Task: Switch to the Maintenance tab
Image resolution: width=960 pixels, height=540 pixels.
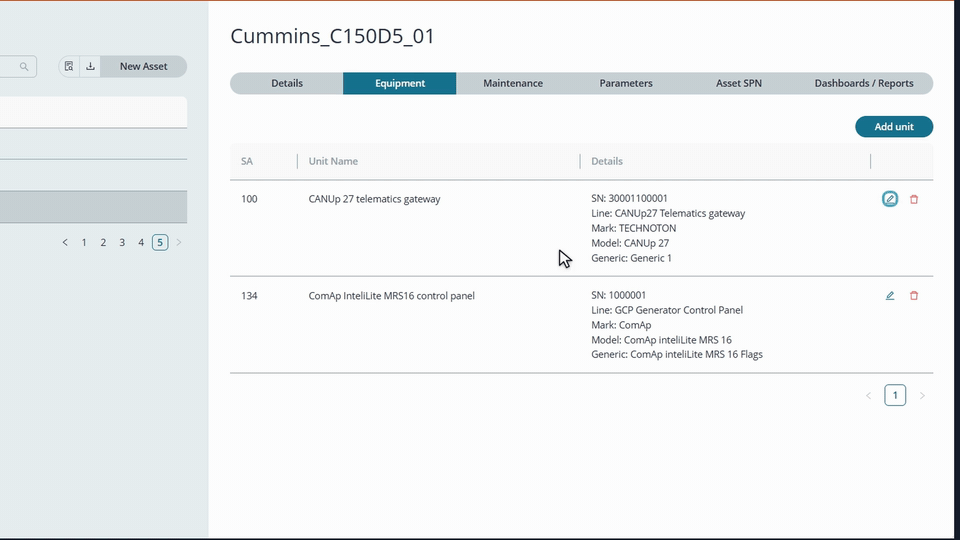Action: [512, 83]
